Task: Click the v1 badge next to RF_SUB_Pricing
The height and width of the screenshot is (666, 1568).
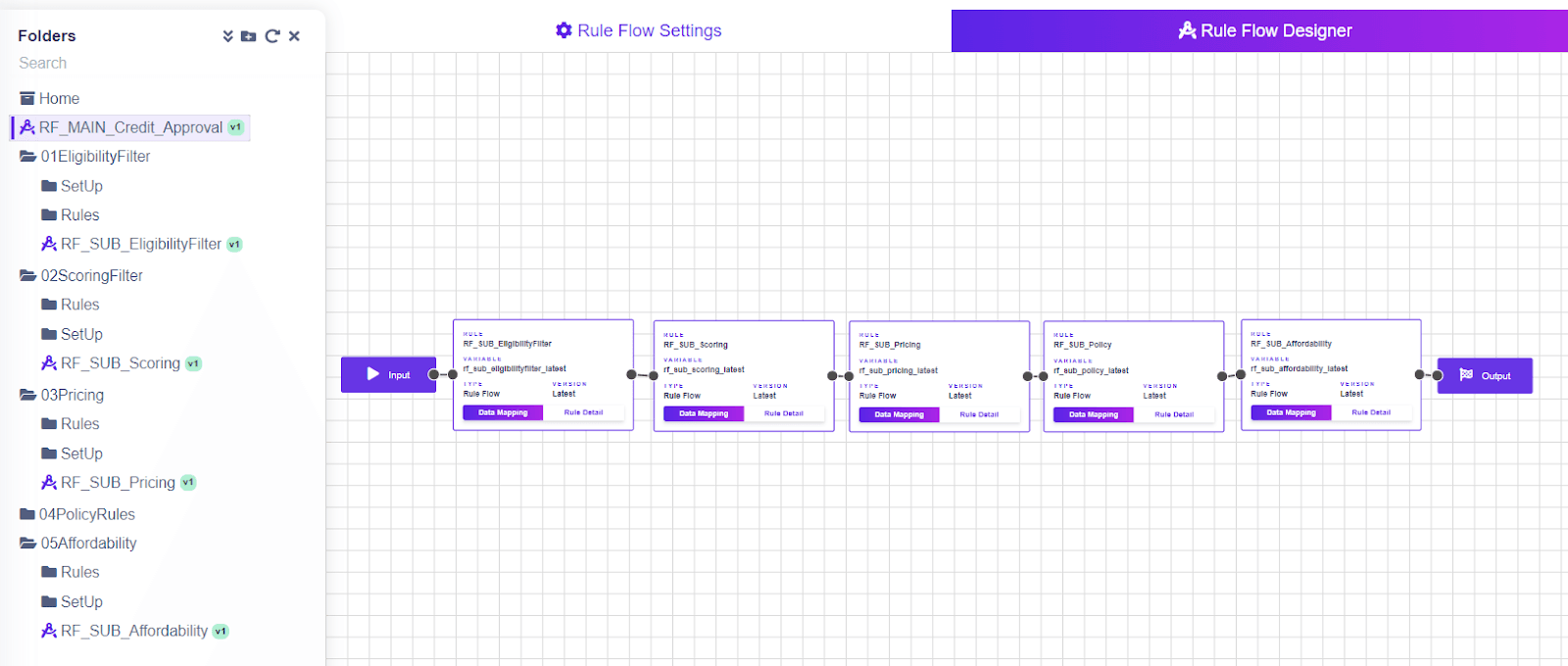Action: point(188,483)
